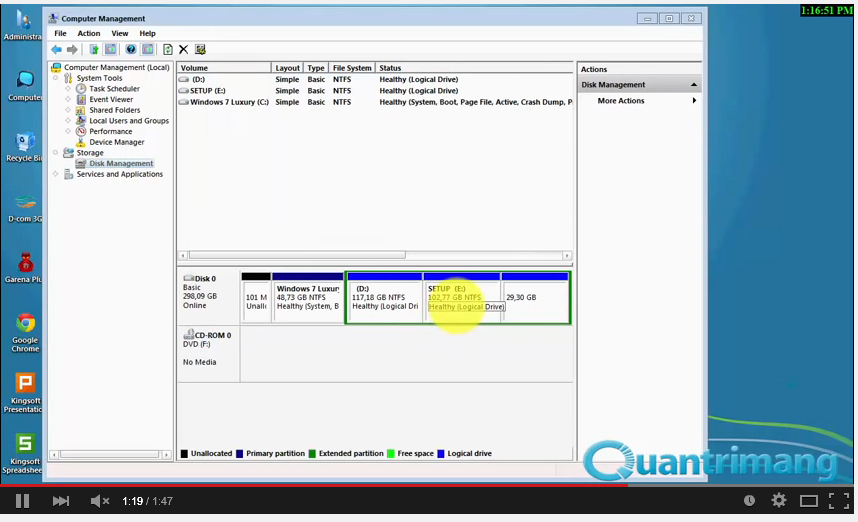
Task: Collapse the Storage tree node
Action: coord(57,153)
